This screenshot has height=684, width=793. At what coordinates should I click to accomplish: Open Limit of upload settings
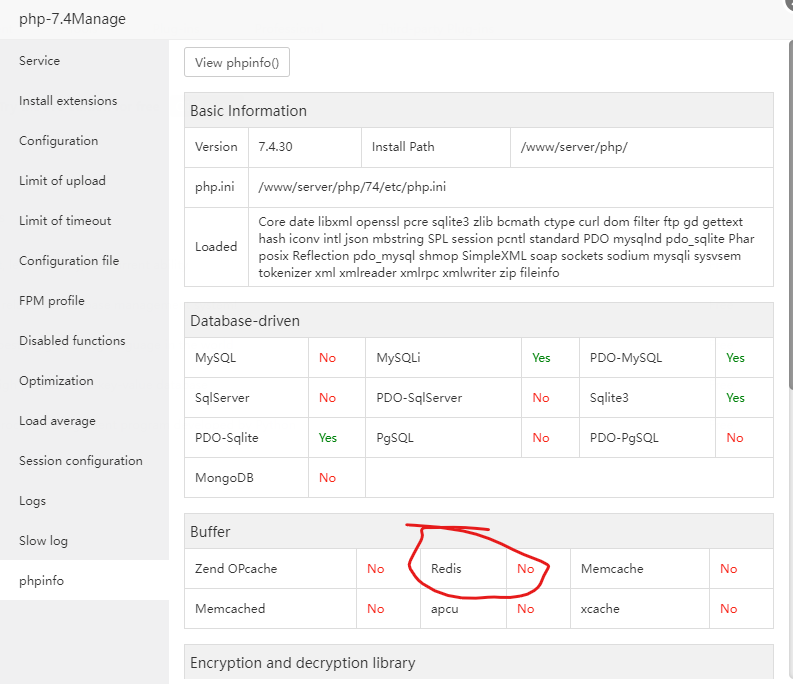[62, 181]
